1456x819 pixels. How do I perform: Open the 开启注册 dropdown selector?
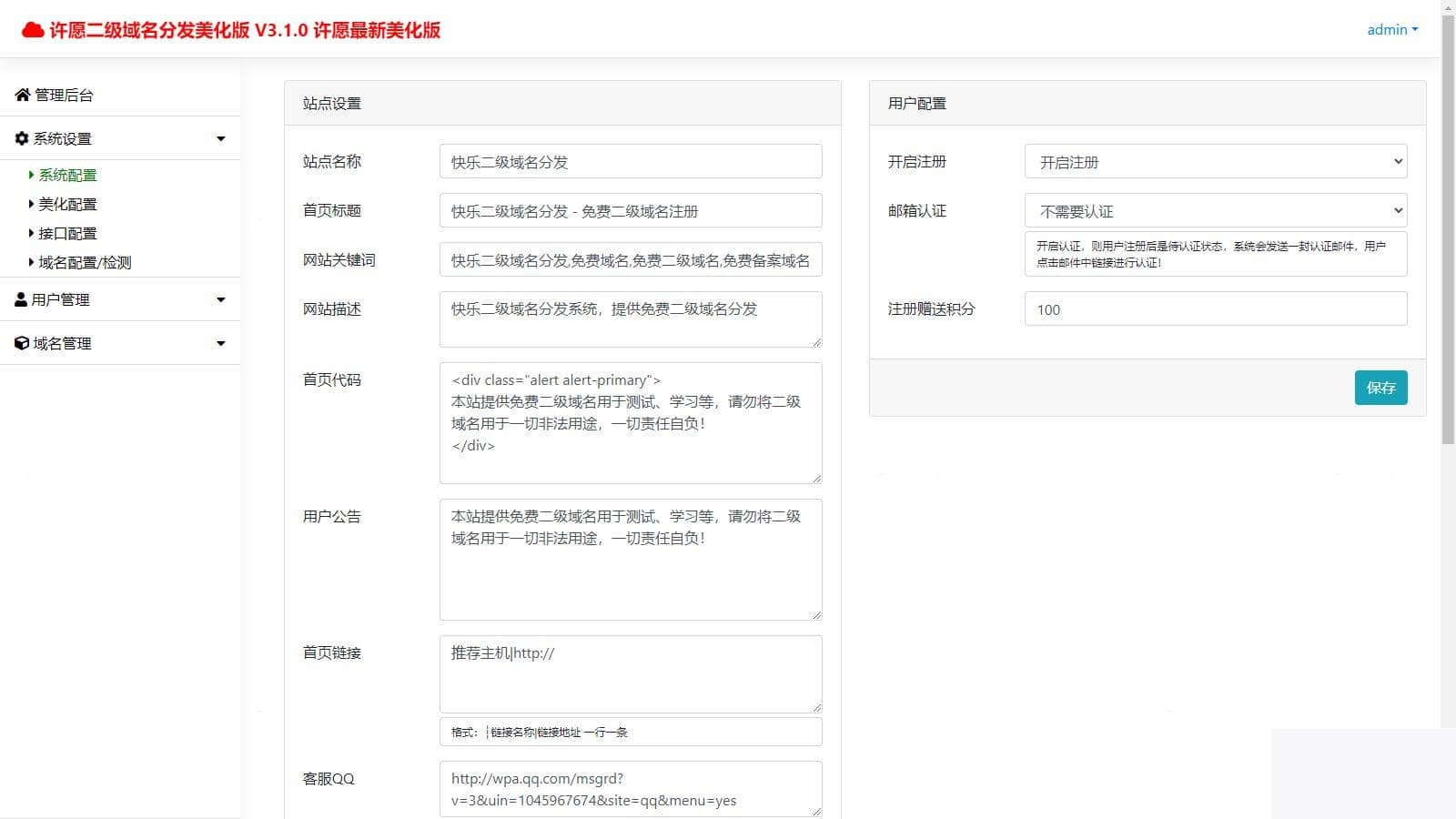click(1215, 161)
